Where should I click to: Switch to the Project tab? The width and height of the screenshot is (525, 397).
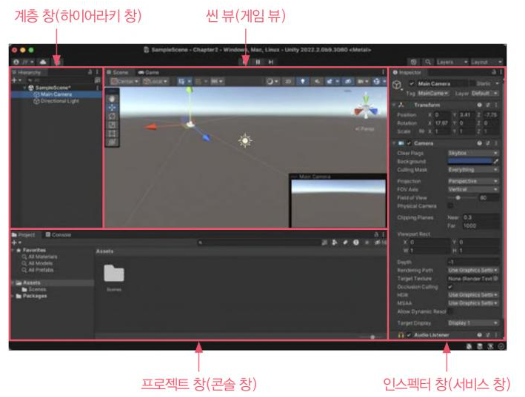[x=24, y=235]
